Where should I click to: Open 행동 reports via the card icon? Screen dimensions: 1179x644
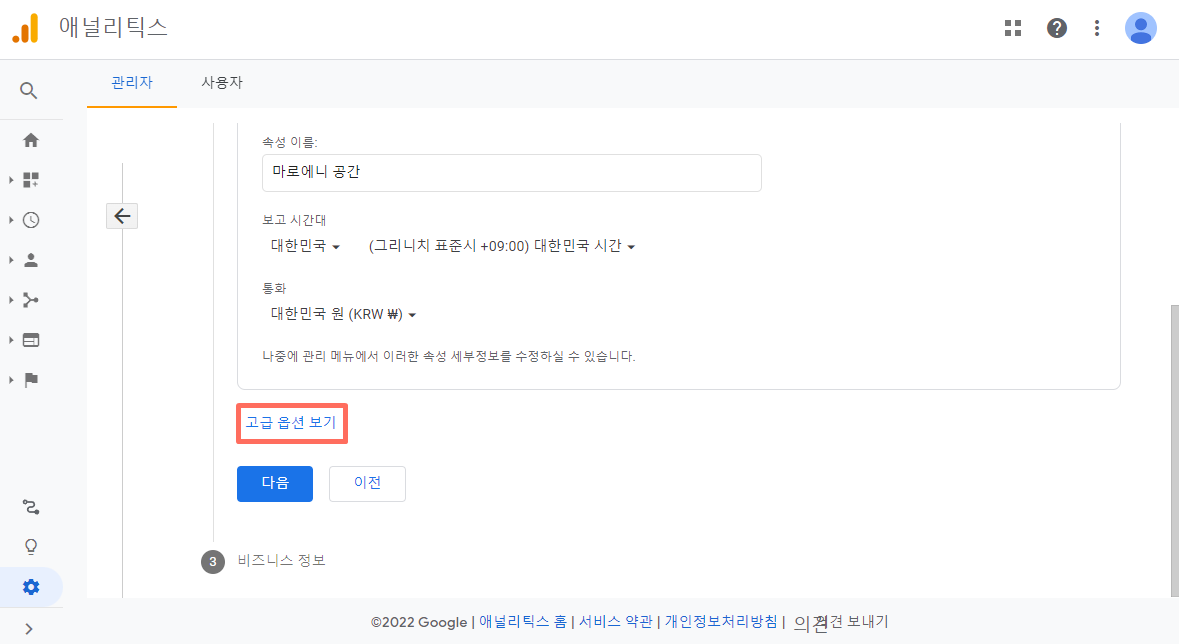[30, 340]
